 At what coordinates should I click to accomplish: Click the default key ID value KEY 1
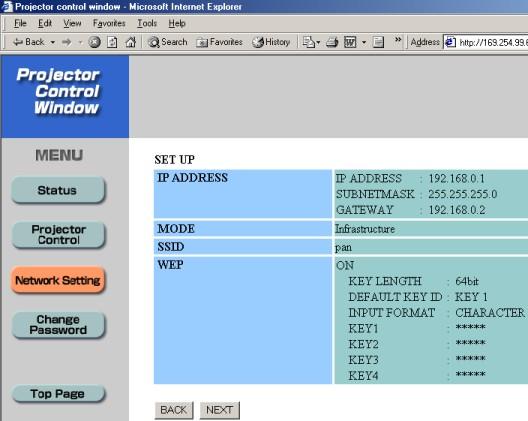[471, 297]
